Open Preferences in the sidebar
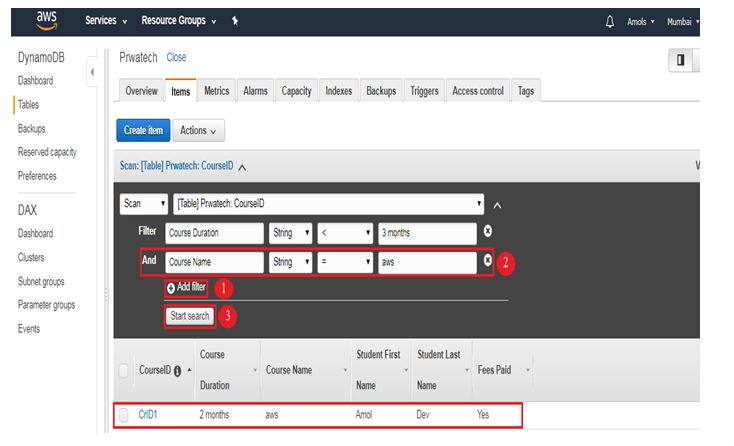The image size is (734, 446). click(x=37, y=176)
